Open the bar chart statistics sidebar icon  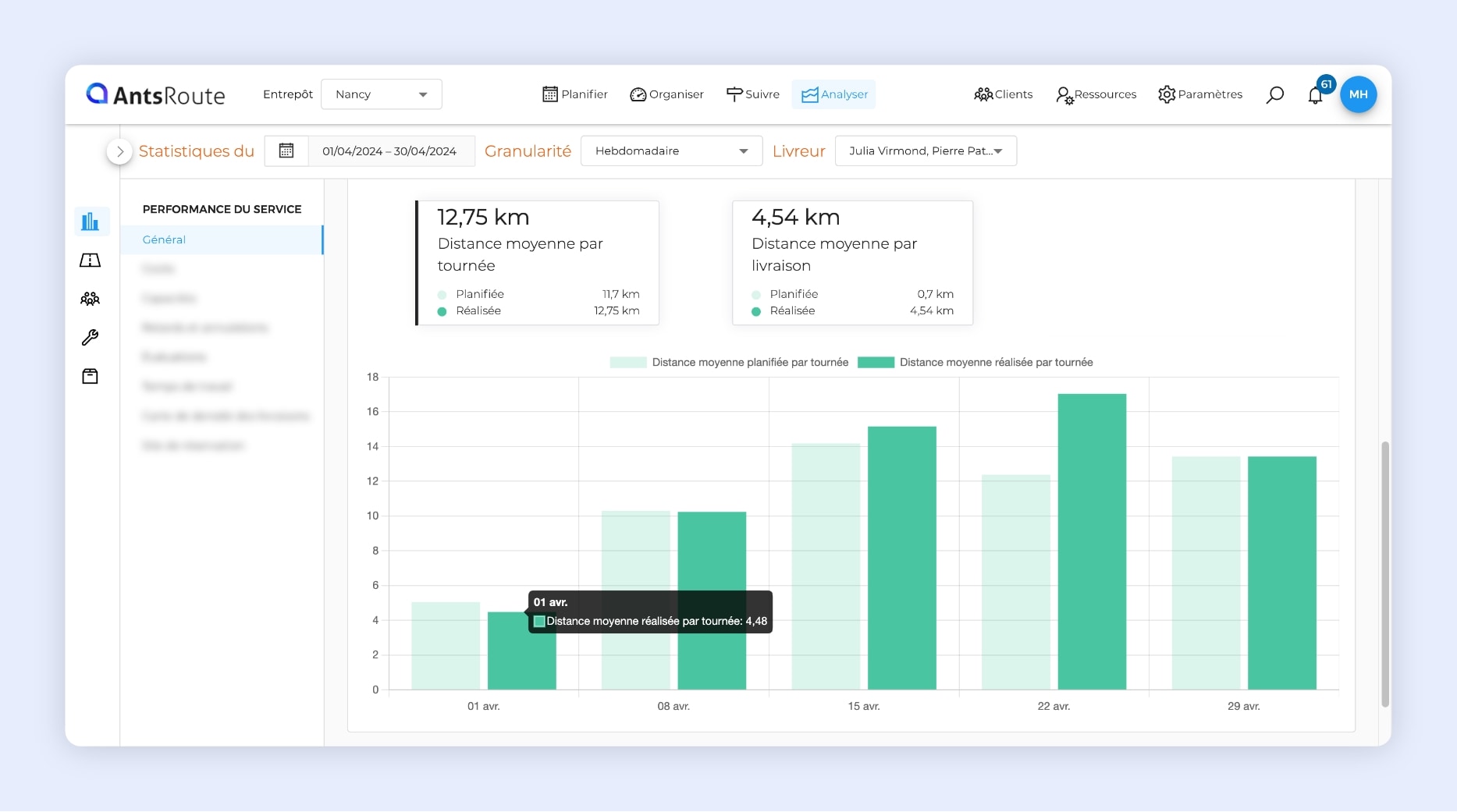(x=91, y=222)
